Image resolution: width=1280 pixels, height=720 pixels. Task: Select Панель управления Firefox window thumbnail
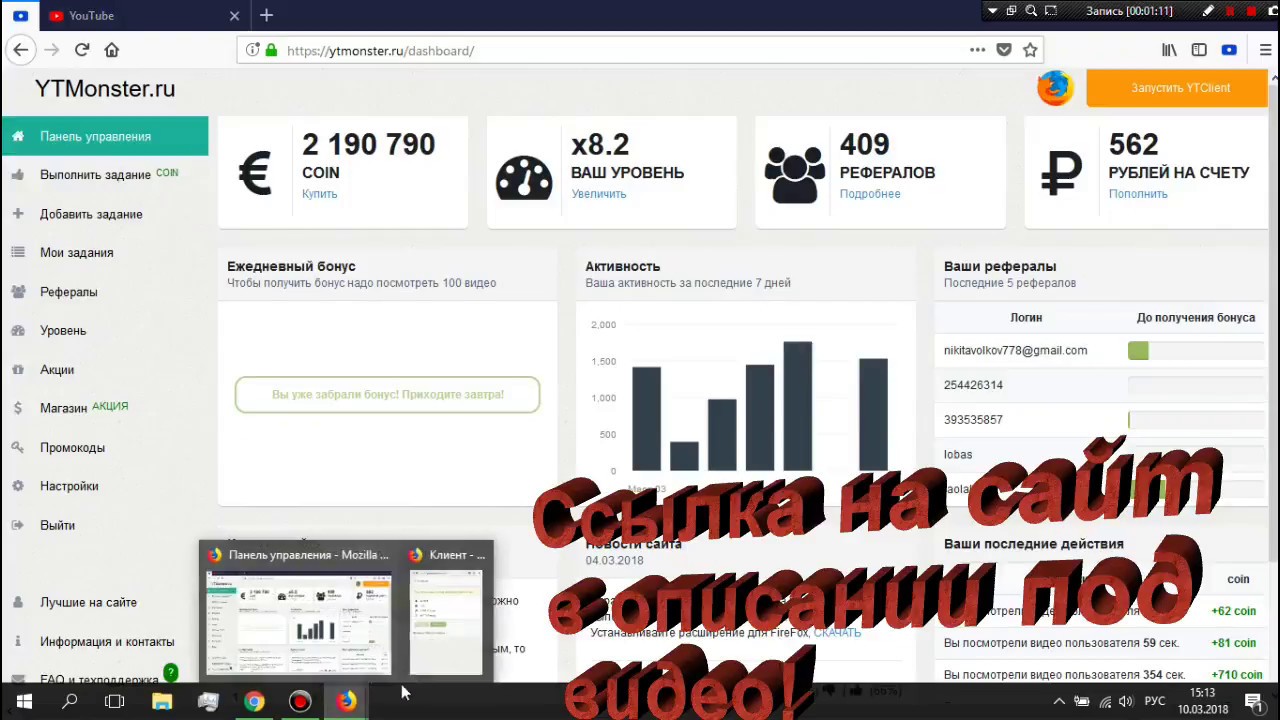pos(298,611)
